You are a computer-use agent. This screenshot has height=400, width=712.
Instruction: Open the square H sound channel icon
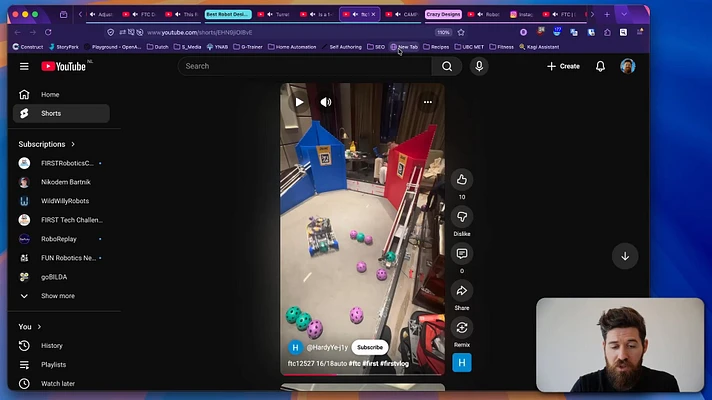462,363
